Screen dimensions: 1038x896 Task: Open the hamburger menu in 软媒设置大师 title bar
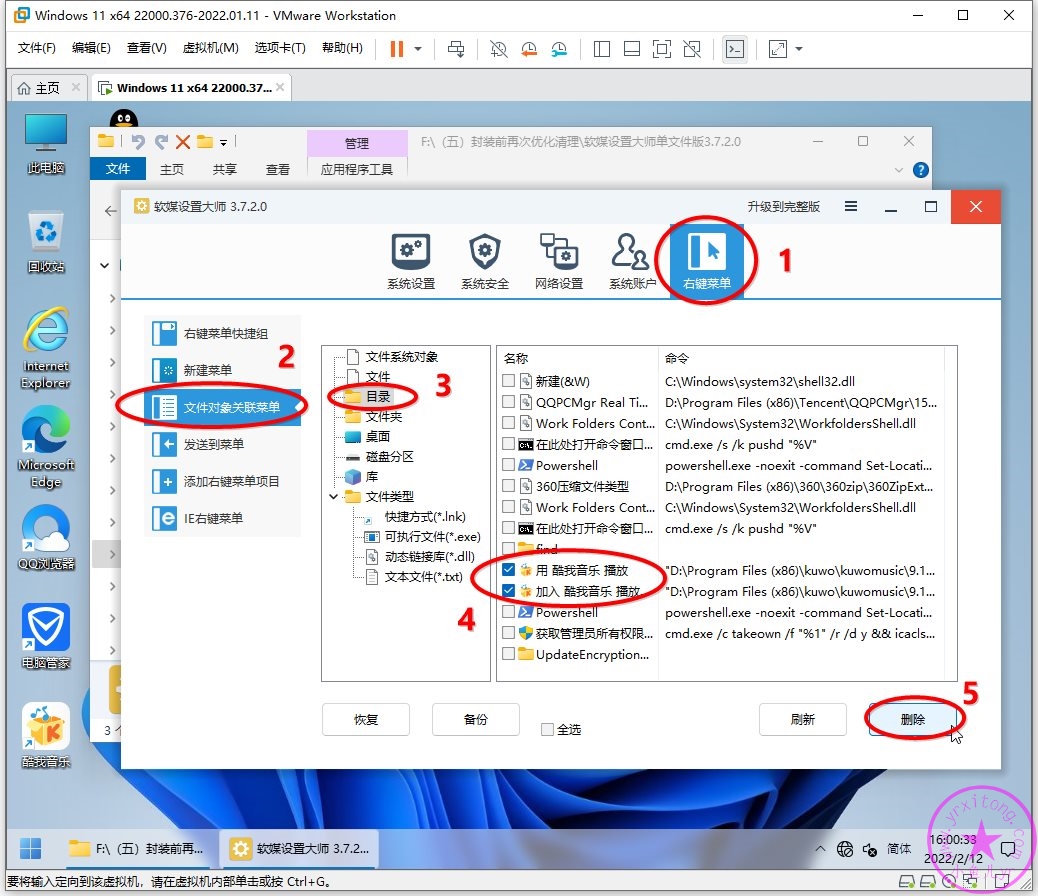[851, 207]
